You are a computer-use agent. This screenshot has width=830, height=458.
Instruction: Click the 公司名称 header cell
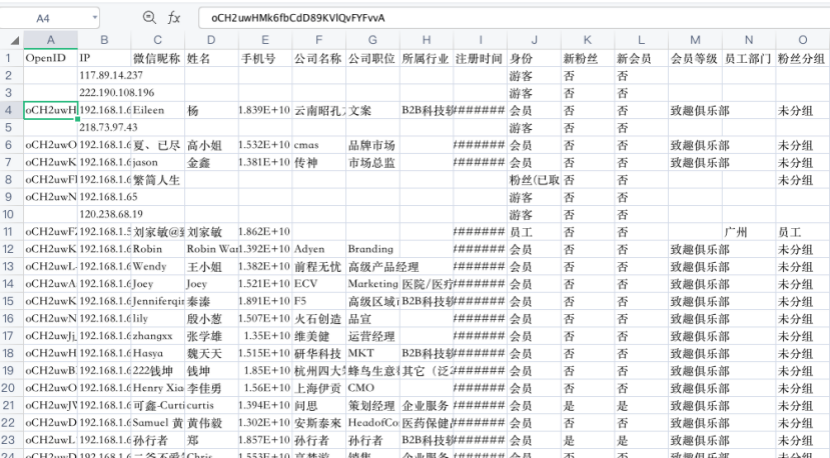pyautogui.click(x=319, y=58)
